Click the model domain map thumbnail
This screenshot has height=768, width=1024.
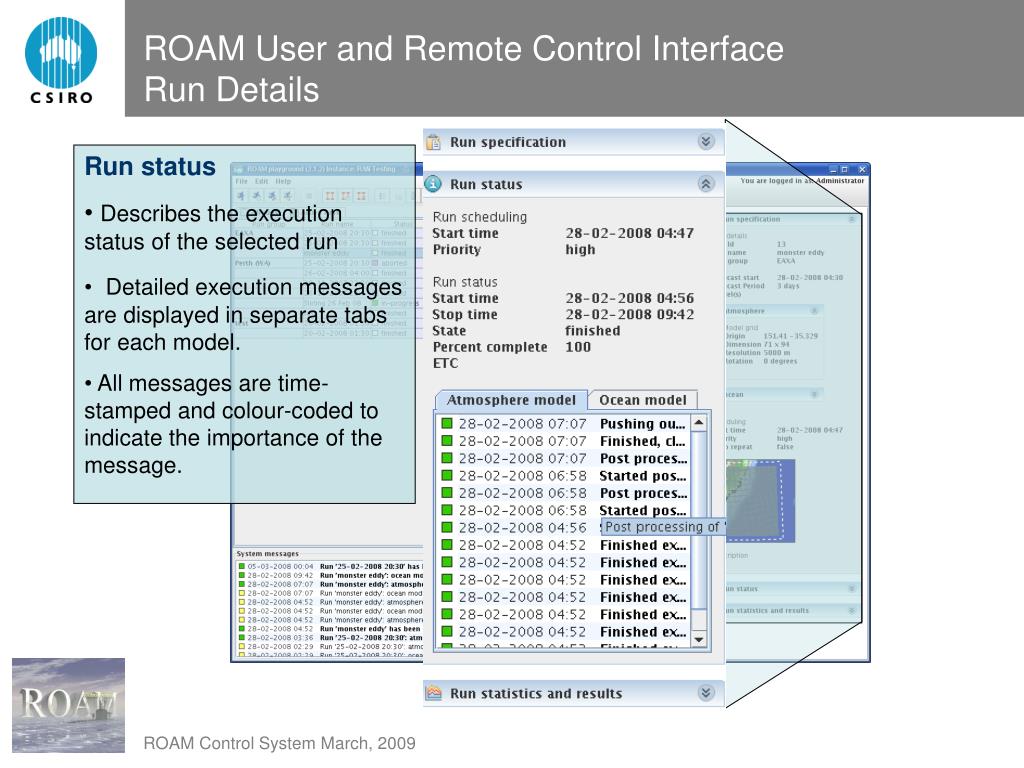point(761,501)
